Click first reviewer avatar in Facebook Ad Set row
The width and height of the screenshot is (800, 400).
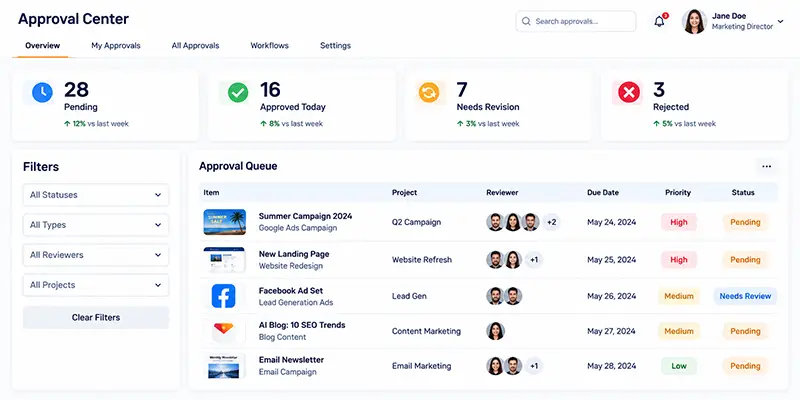(495, 296)
